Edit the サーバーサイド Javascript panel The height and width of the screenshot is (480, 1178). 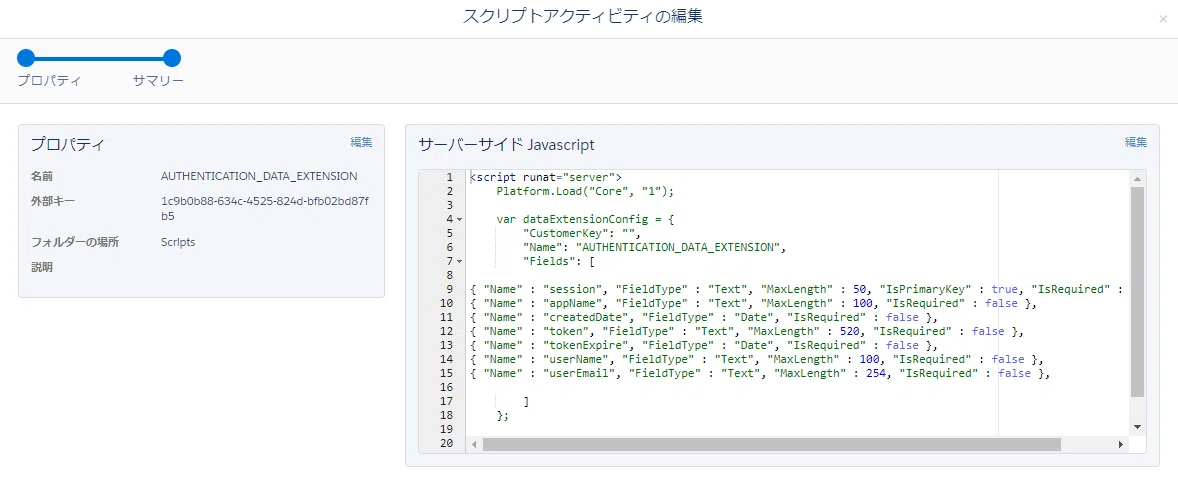point(1136,142)
